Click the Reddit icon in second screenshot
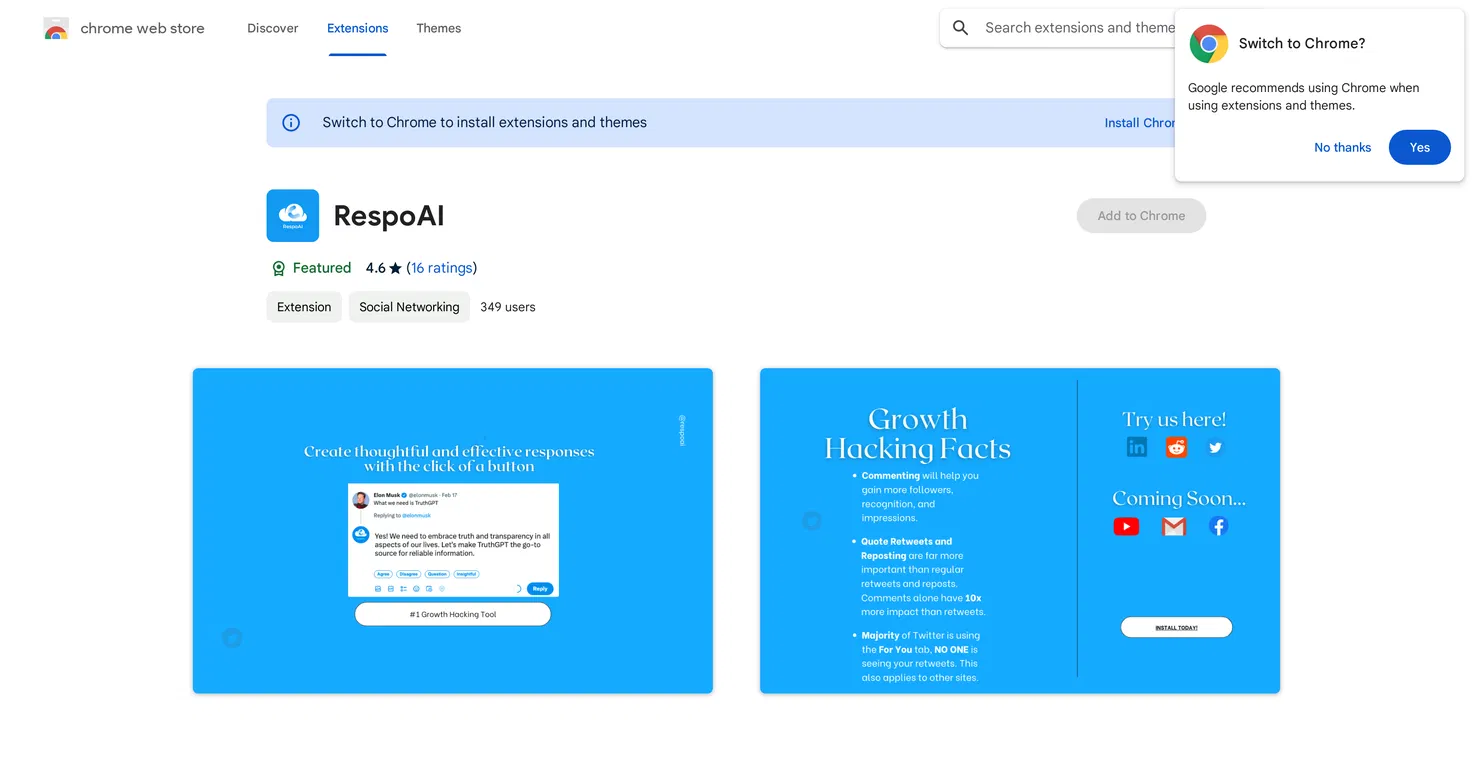The width and height of the screenshot is (1473, 768). click(1176, 447)
